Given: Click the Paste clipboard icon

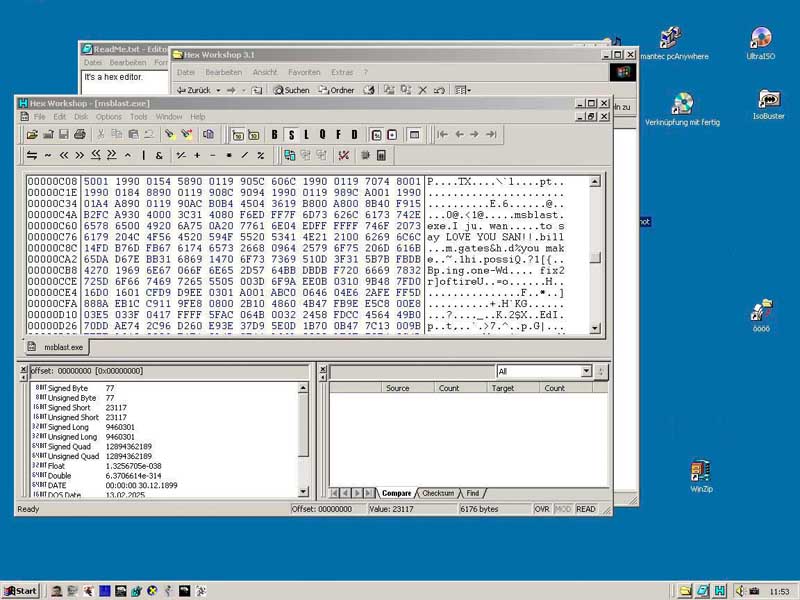Looking at the screenshot, I should pyautogui.click(x=133, y=135).
